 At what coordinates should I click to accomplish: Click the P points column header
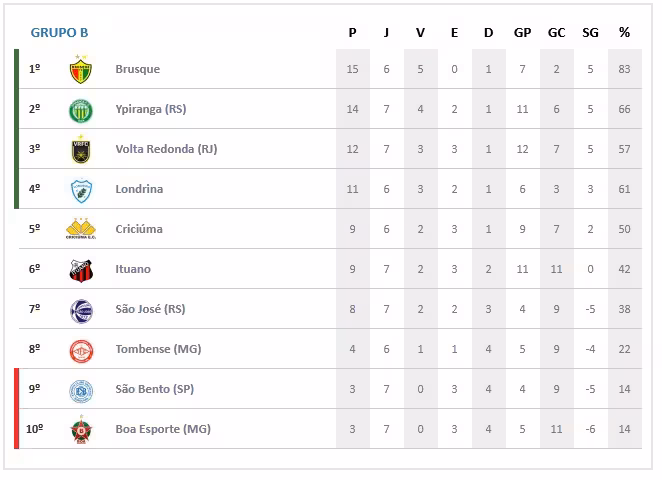pos(352,33)
